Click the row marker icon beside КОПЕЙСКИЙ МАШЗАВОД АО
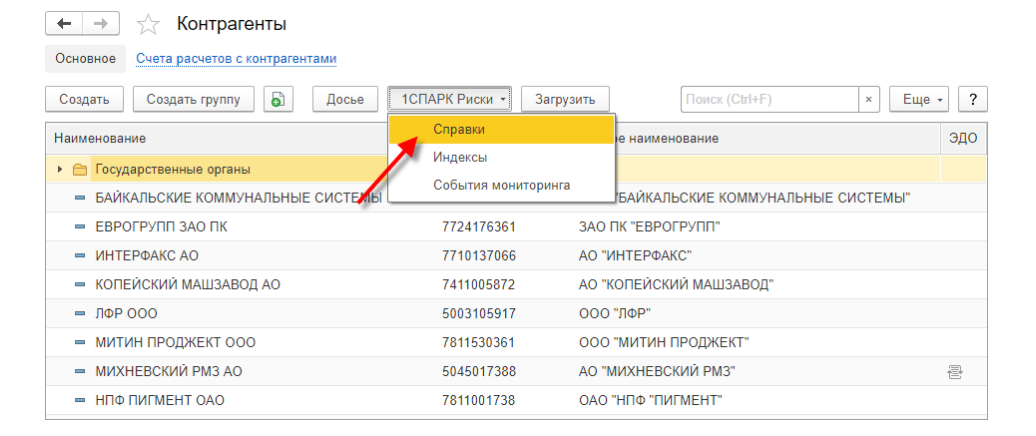 [80, 285]
